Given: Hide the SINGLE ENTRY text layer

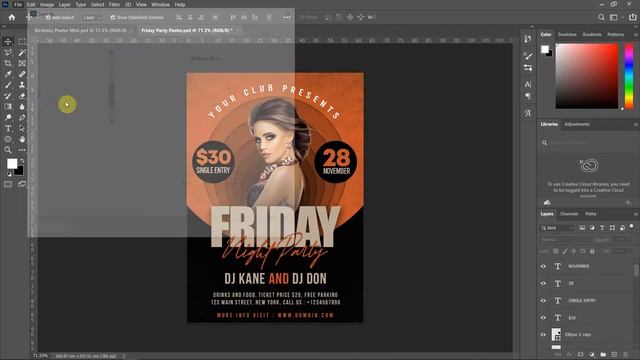Looking at the screenshot, I should click(543, 300).
